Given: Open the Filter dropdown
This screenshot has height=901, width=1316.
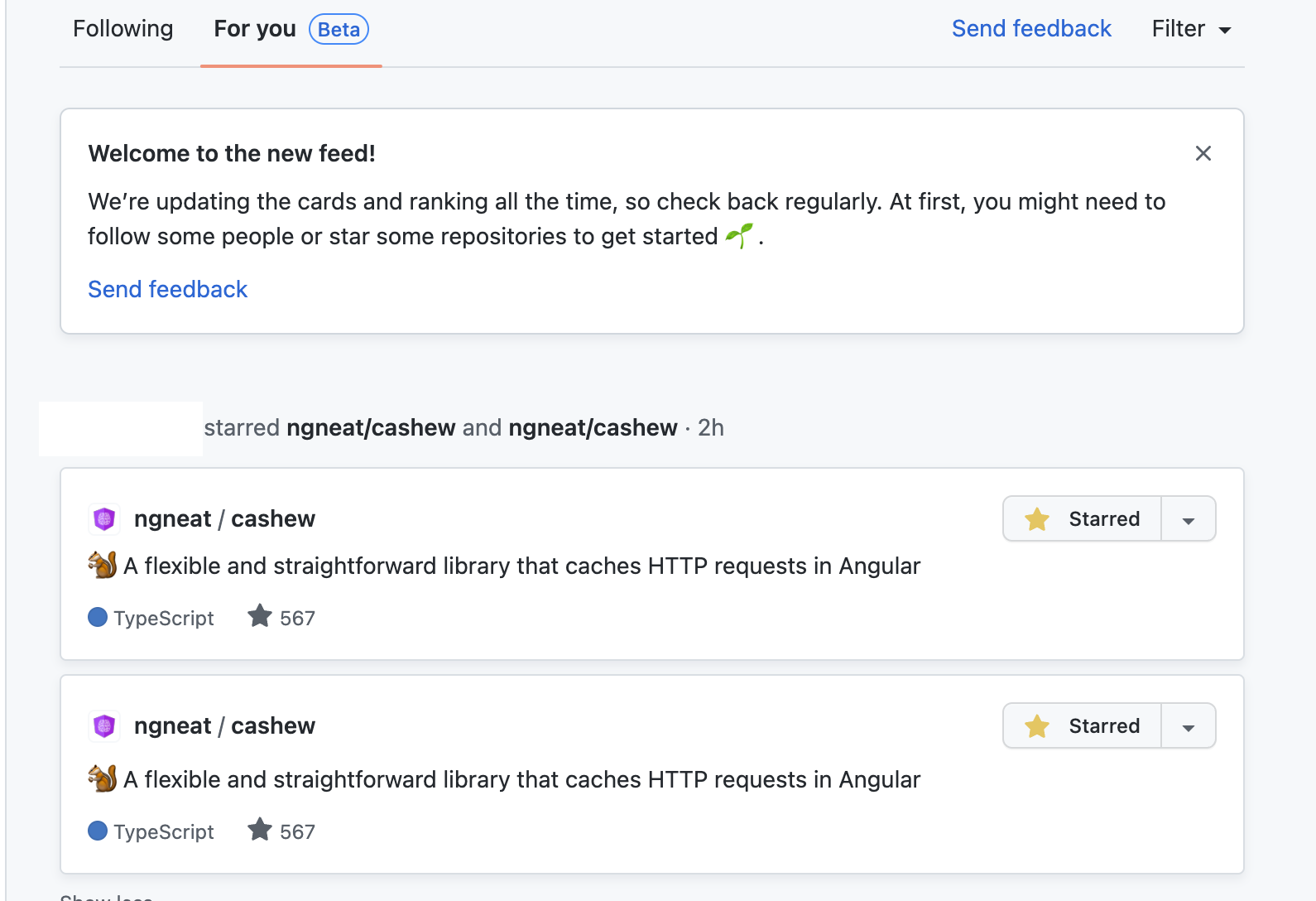Looking at the screenshot, I should point(1191,29).
